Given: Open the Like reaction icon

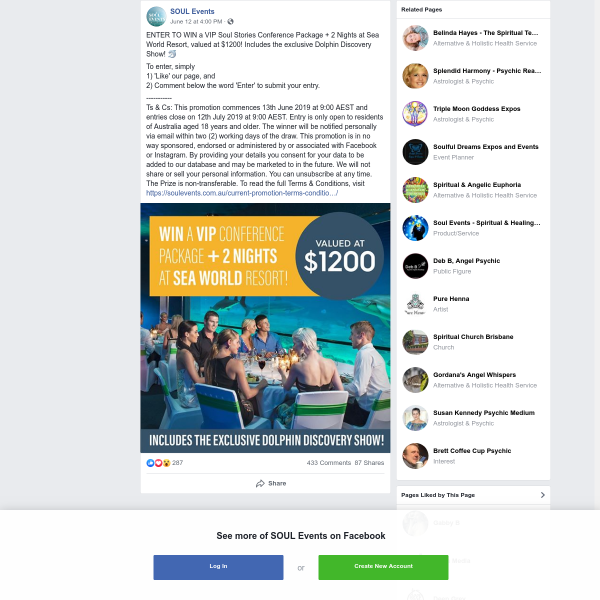Looking at the screenshot, I should 150,463.
